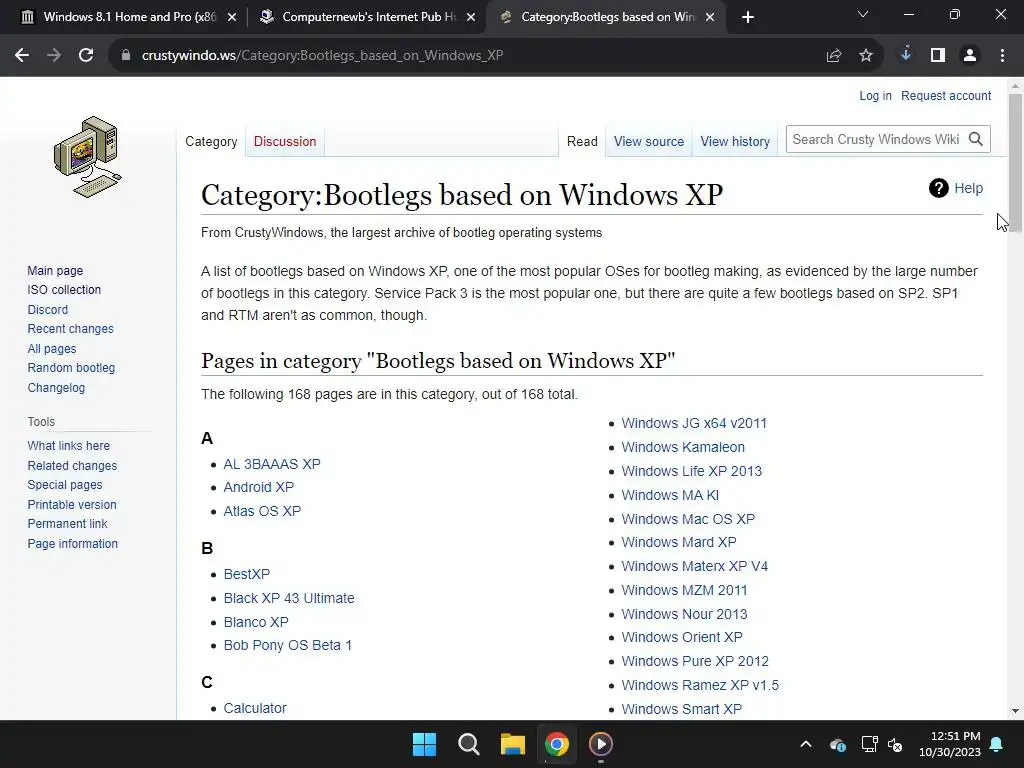Click the Log in link
1024x768 pixels.
coord(875,95)
